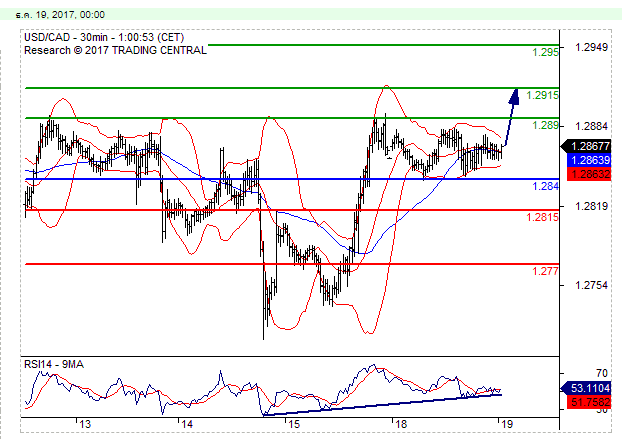Click the red 1.2815 support label
622x439 pixels.
542,217
